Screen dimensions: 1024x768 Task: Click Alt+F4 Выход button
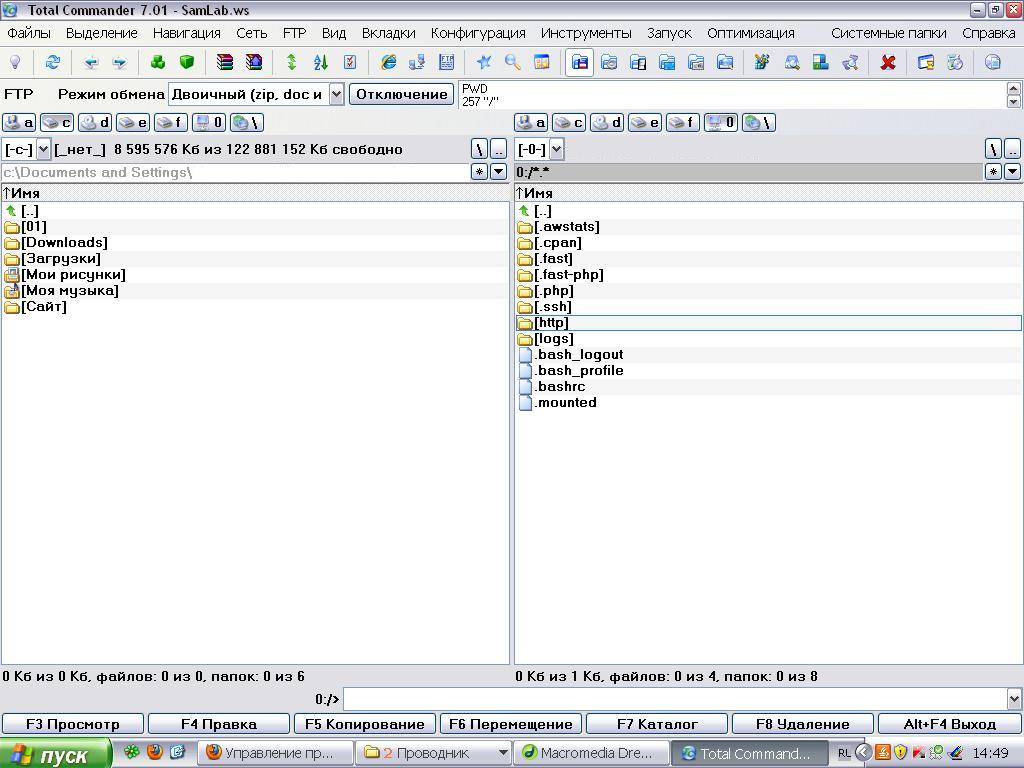pos(950,724)
